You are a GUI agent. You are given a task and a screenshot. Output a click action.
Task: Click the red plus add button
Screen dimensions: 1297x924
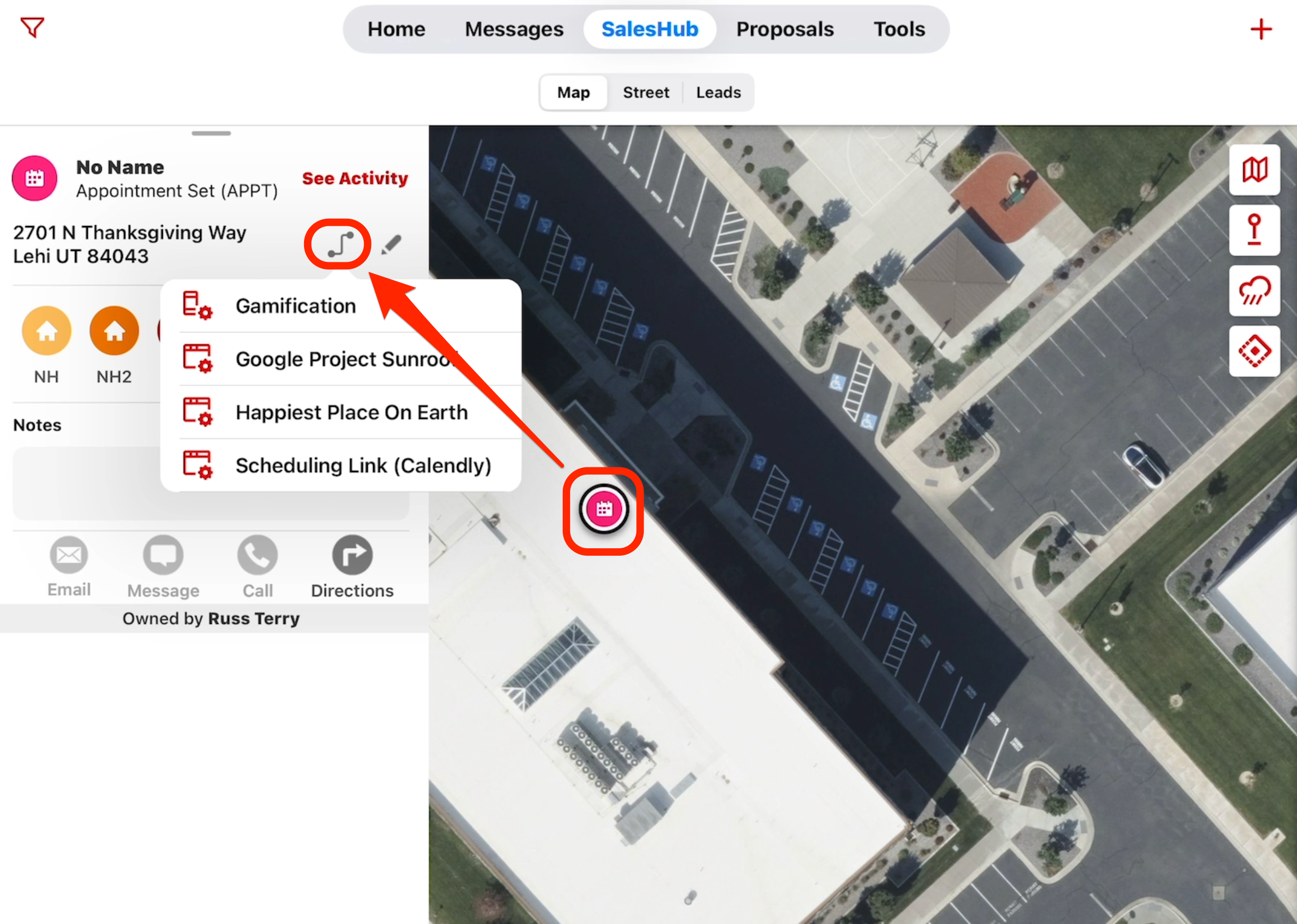(1261, 29)
